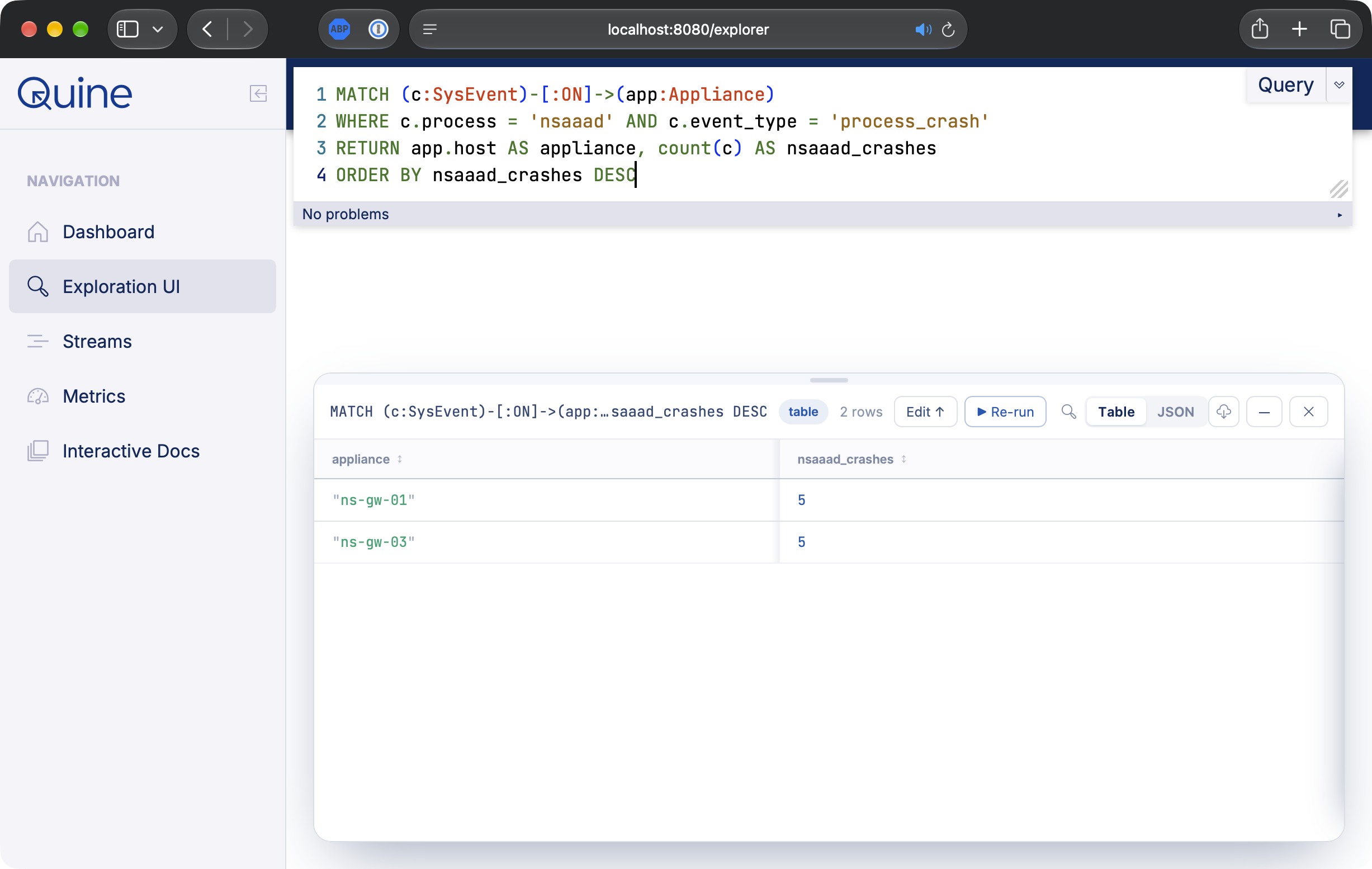Open the Safari sidebar dropdown chevron

[158, 29]
